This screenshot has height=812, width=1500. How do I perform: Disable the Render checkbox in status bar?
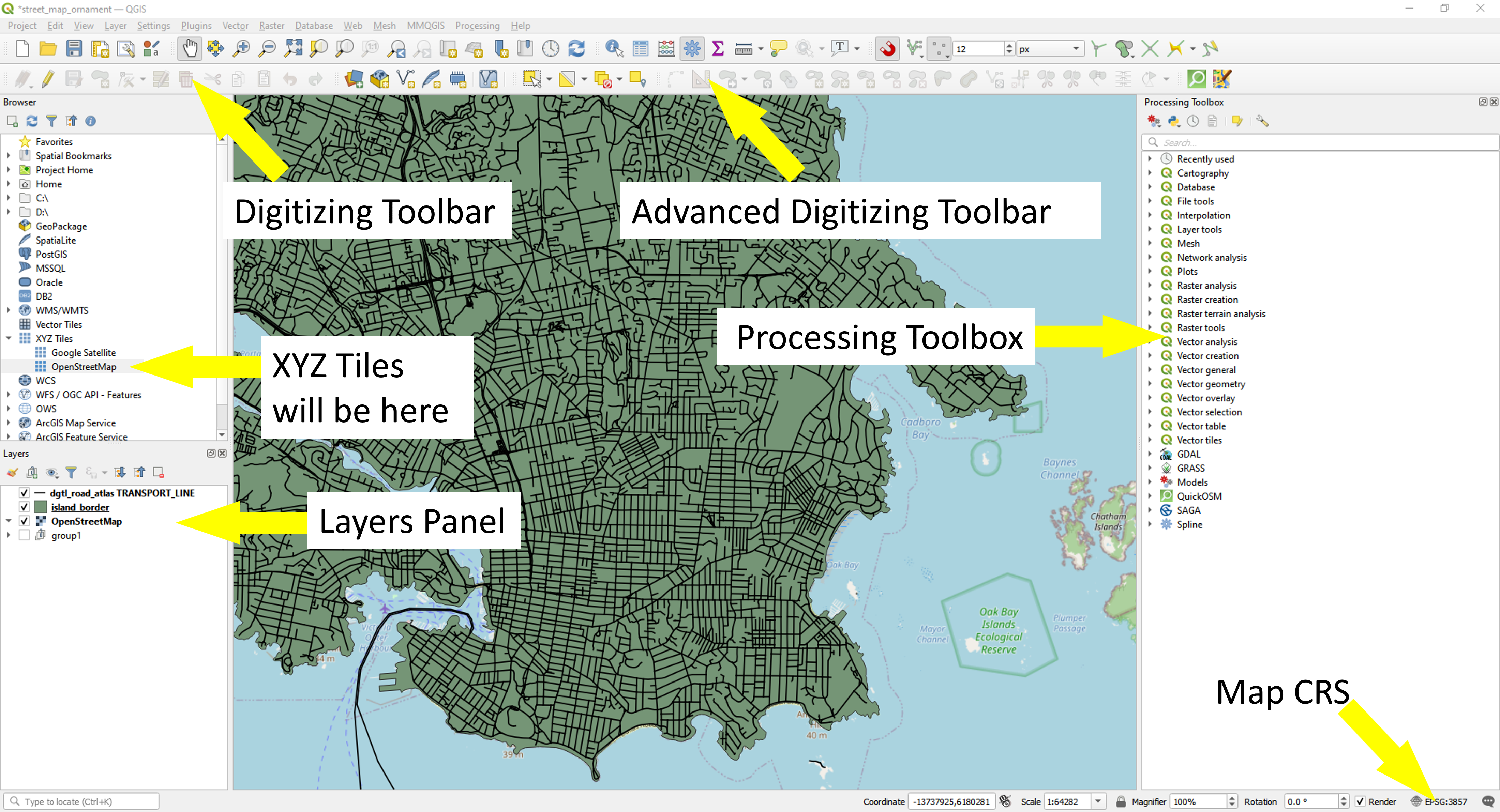pos(1360,801)
